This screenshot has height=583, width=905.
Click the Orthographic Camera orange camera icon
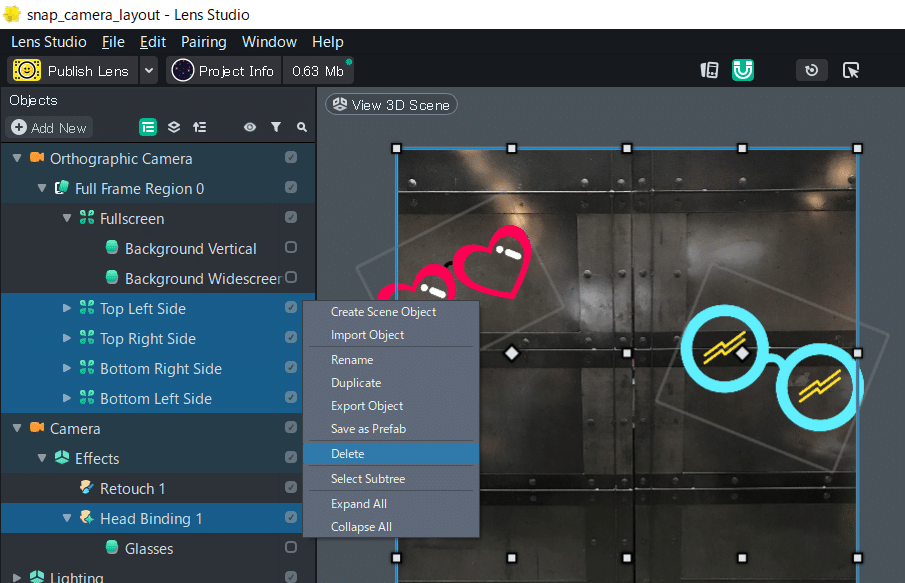point(37,158)
